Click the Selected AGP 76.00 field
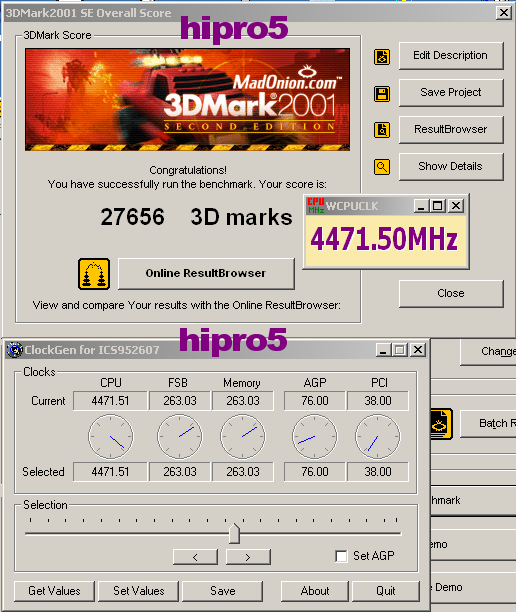 coord(315,472)
